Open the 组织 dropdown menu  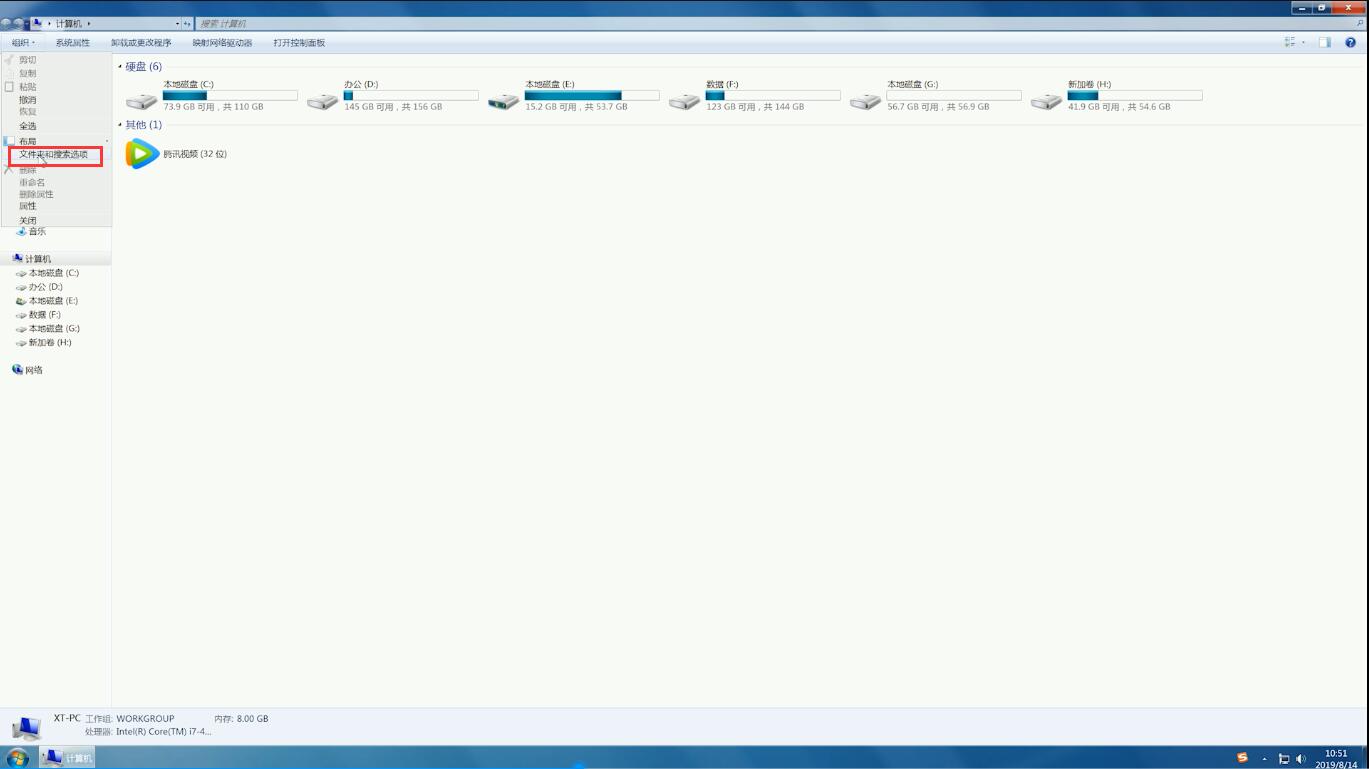(x=23, y=43)
